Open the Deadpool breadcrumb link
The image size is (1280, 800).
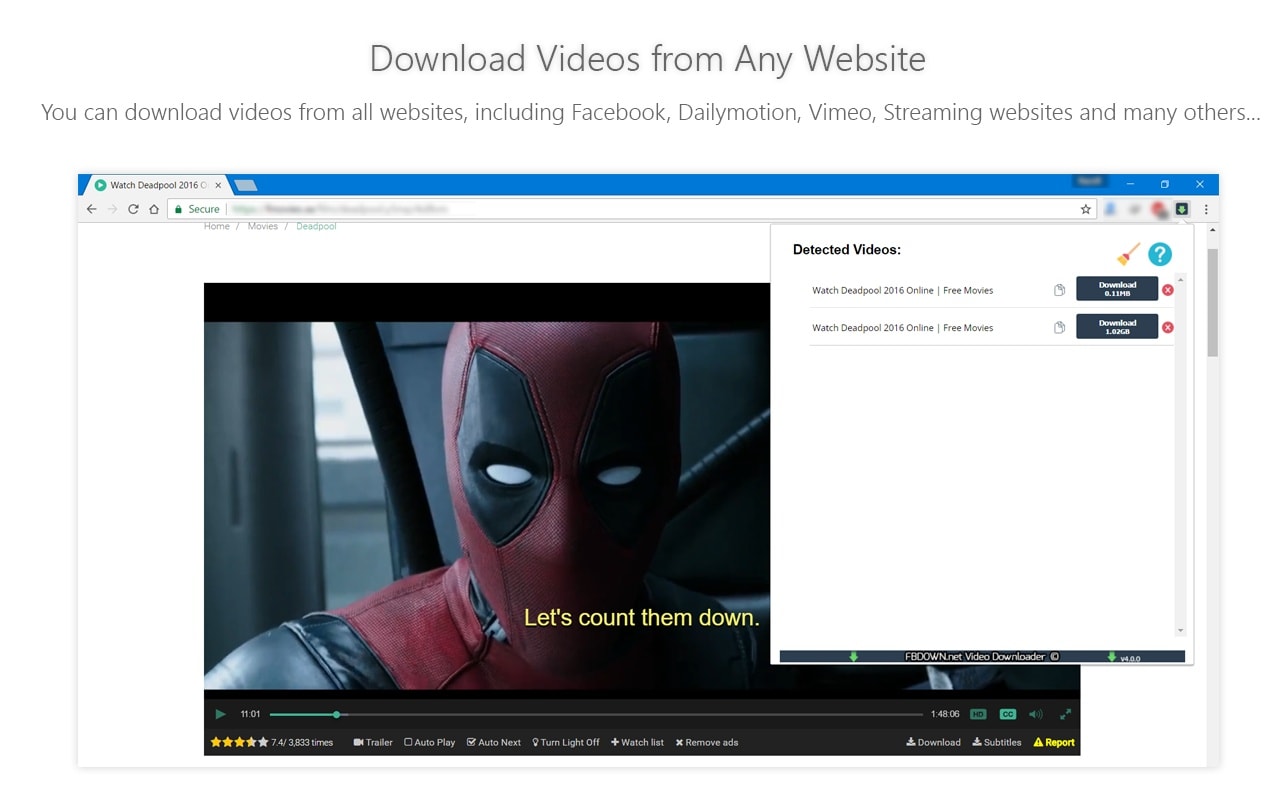[x=316, y=226]
